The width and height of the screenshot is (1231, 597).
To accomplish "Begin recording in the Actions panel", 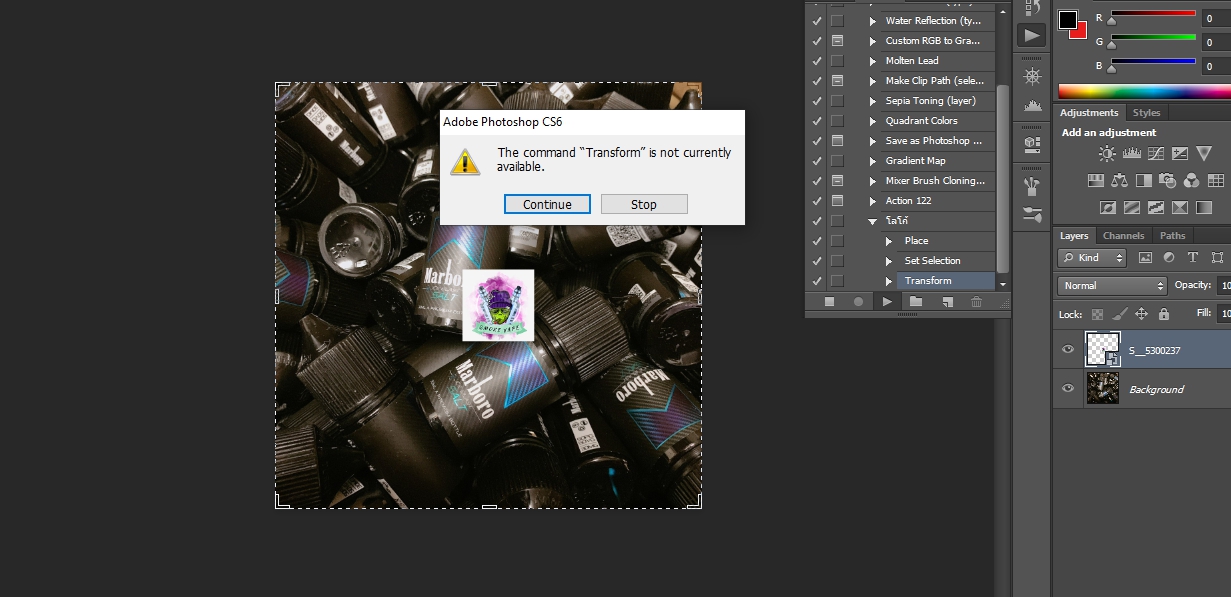I will [857, 302].
